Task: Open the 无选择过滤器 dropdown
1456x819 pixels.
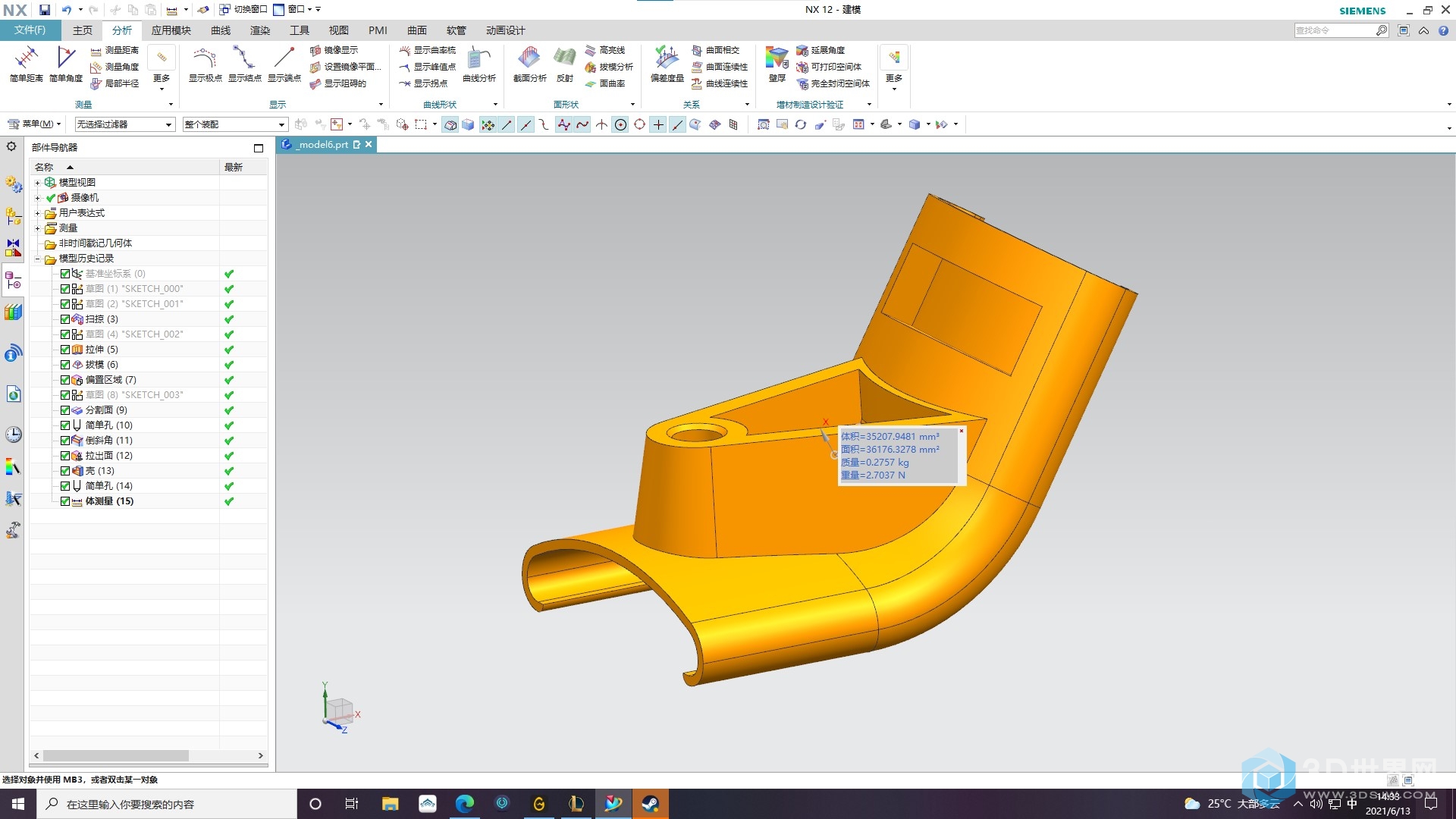Action: click(124, 124)
